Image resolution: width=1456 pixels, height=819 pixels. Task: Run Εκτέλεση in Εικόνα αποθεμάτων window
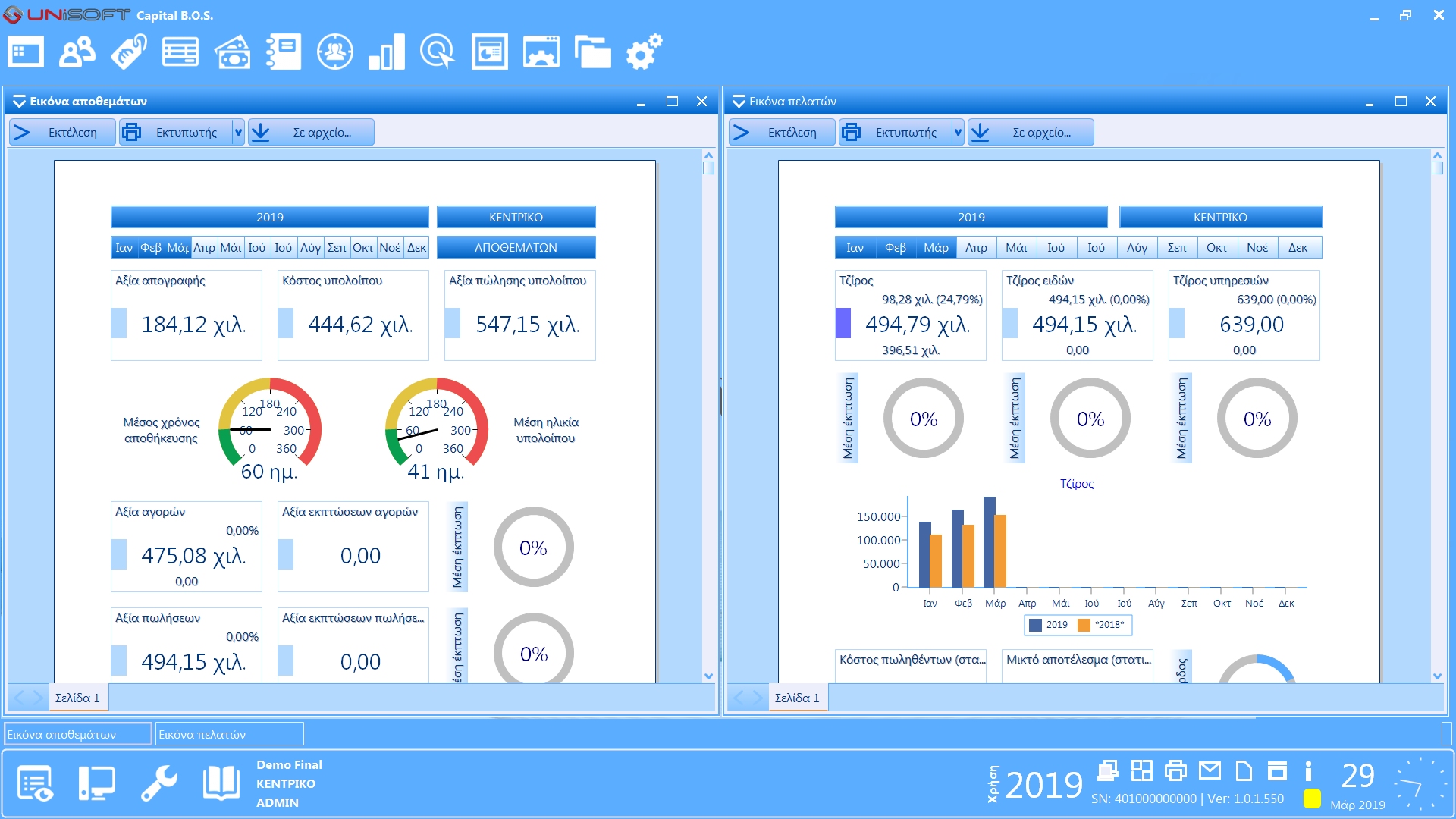(x=63, y=132)
